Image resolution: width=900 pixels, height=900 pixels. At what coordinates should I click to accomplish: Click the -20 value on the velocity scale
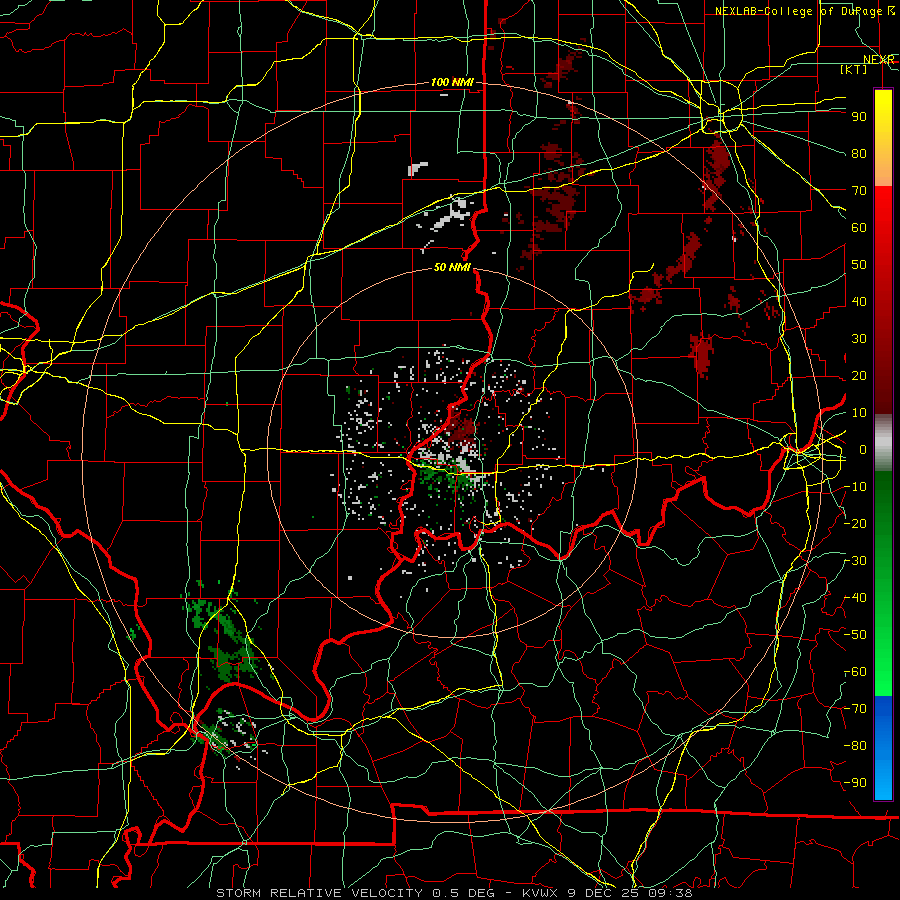(856, 523)
